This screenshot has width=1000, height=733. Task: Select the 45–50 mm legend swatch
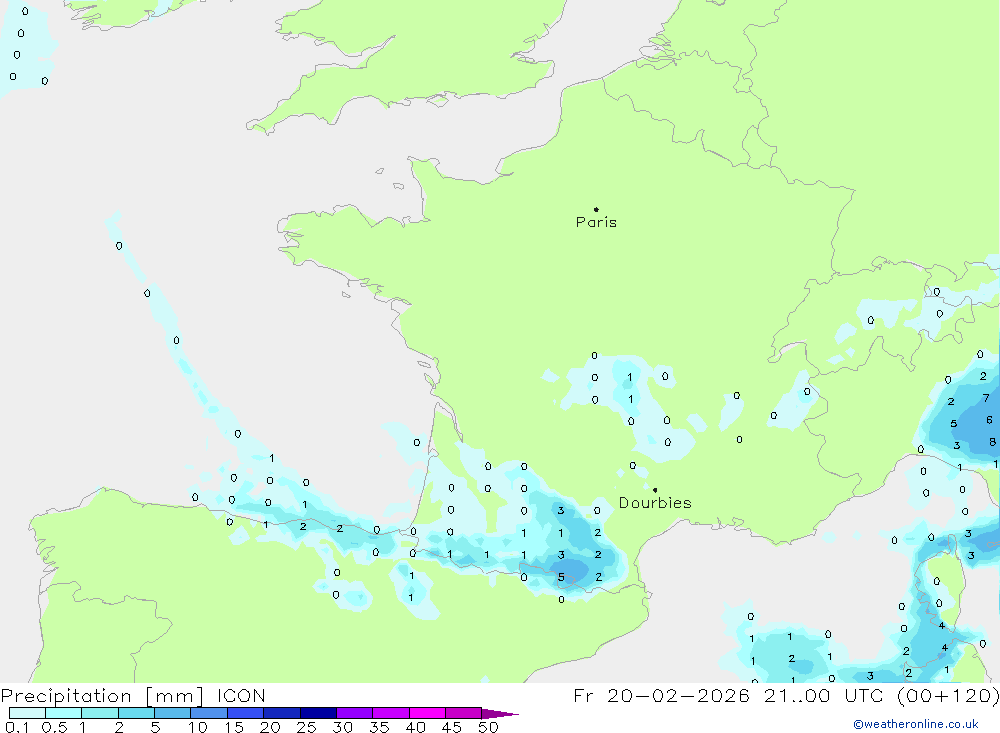(463, 713)
